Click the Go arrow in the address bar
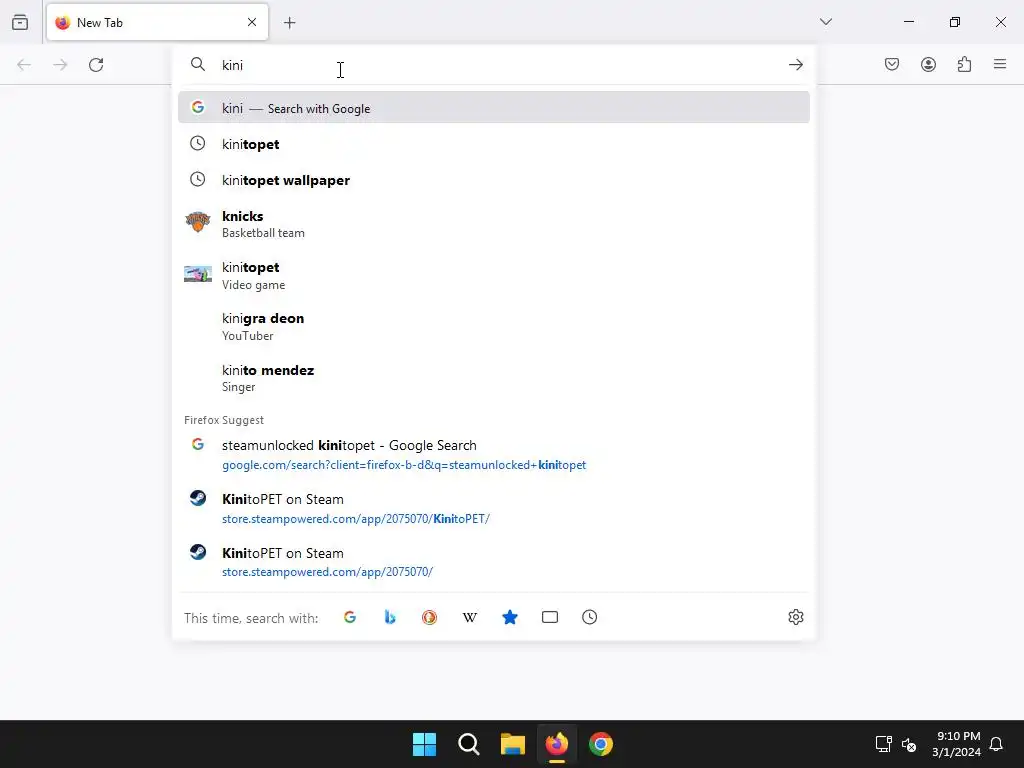The height and width of the screenshot is (768, 1024). coord(795,65)
